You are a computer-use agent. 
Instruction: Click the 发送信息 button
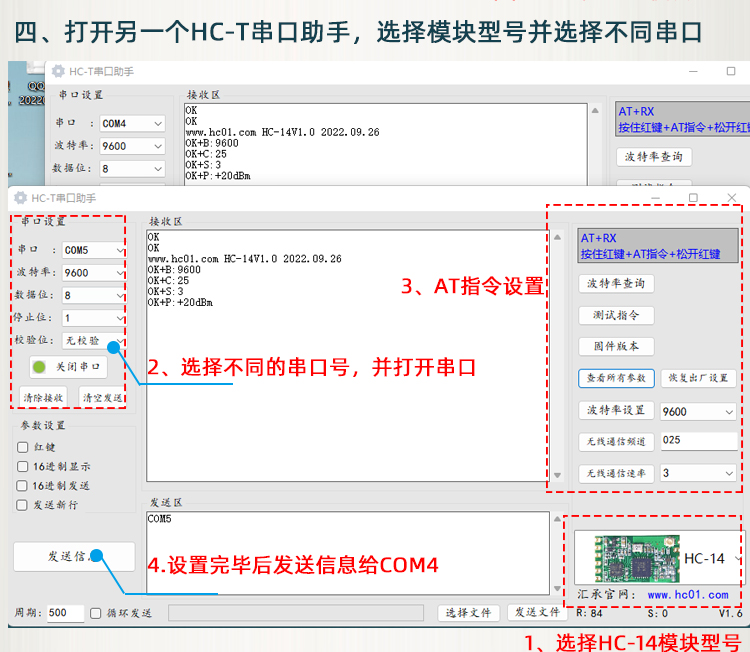[x=74, y=556]
